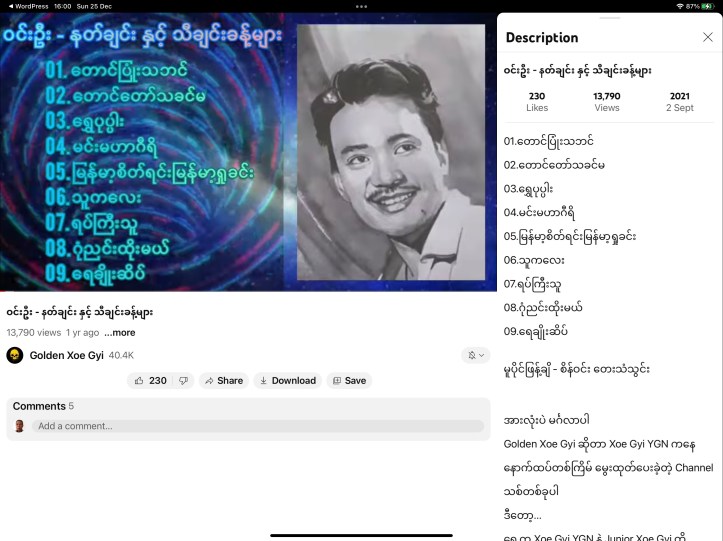Open the notification bell dropdown

474,355
